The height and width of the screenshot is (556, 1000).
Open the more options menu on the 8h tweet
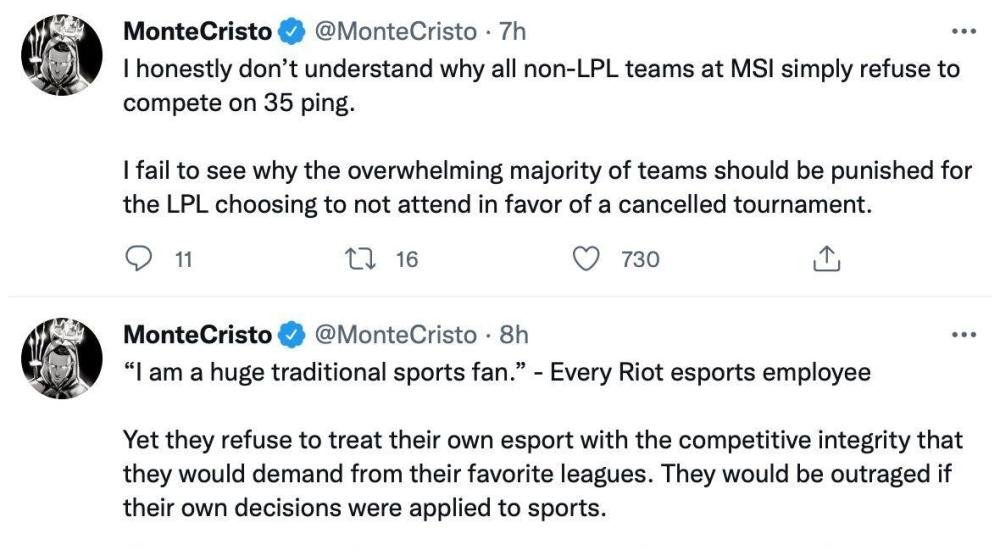tap(963, 334)
